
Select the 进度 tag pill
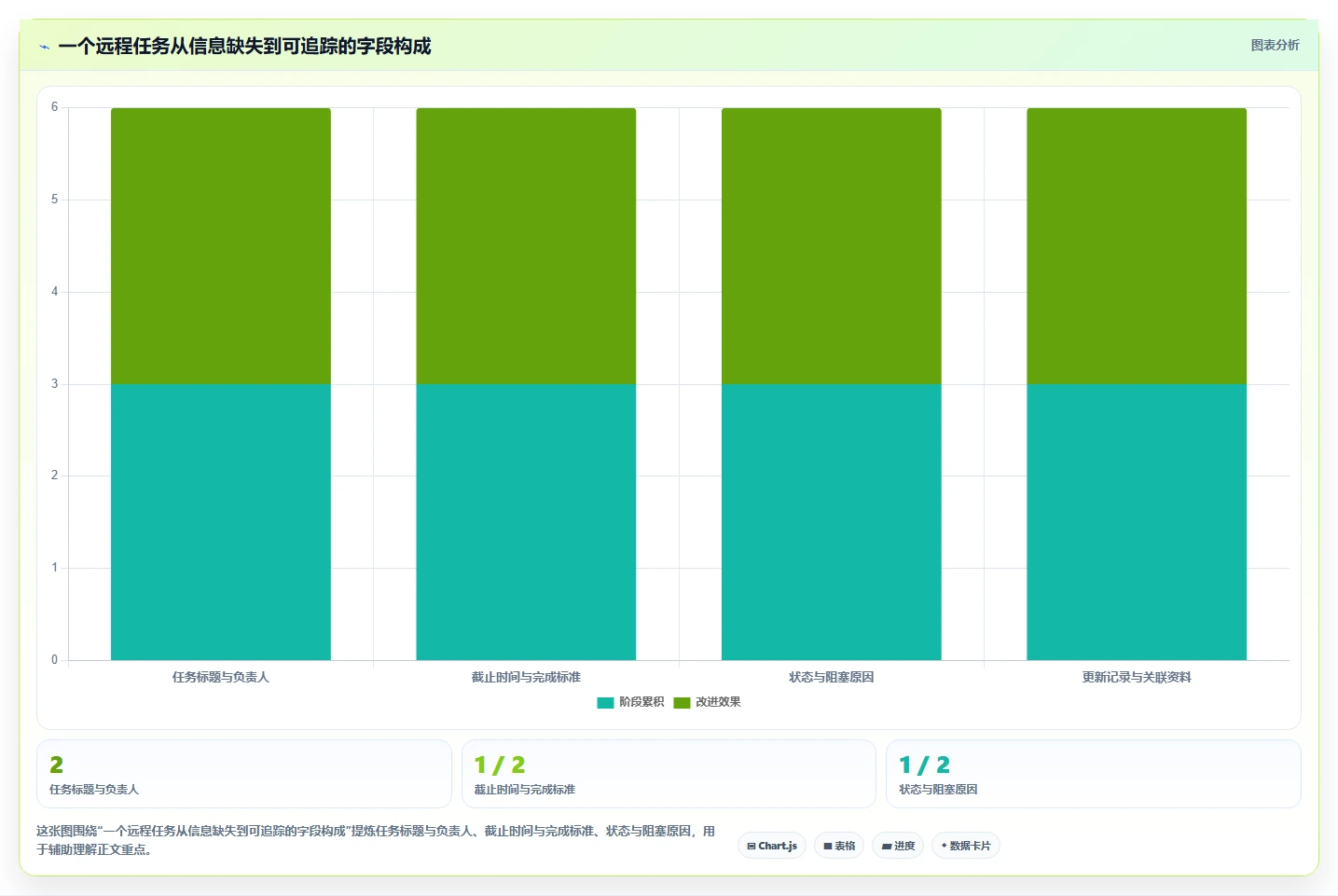tap(898, 846)
